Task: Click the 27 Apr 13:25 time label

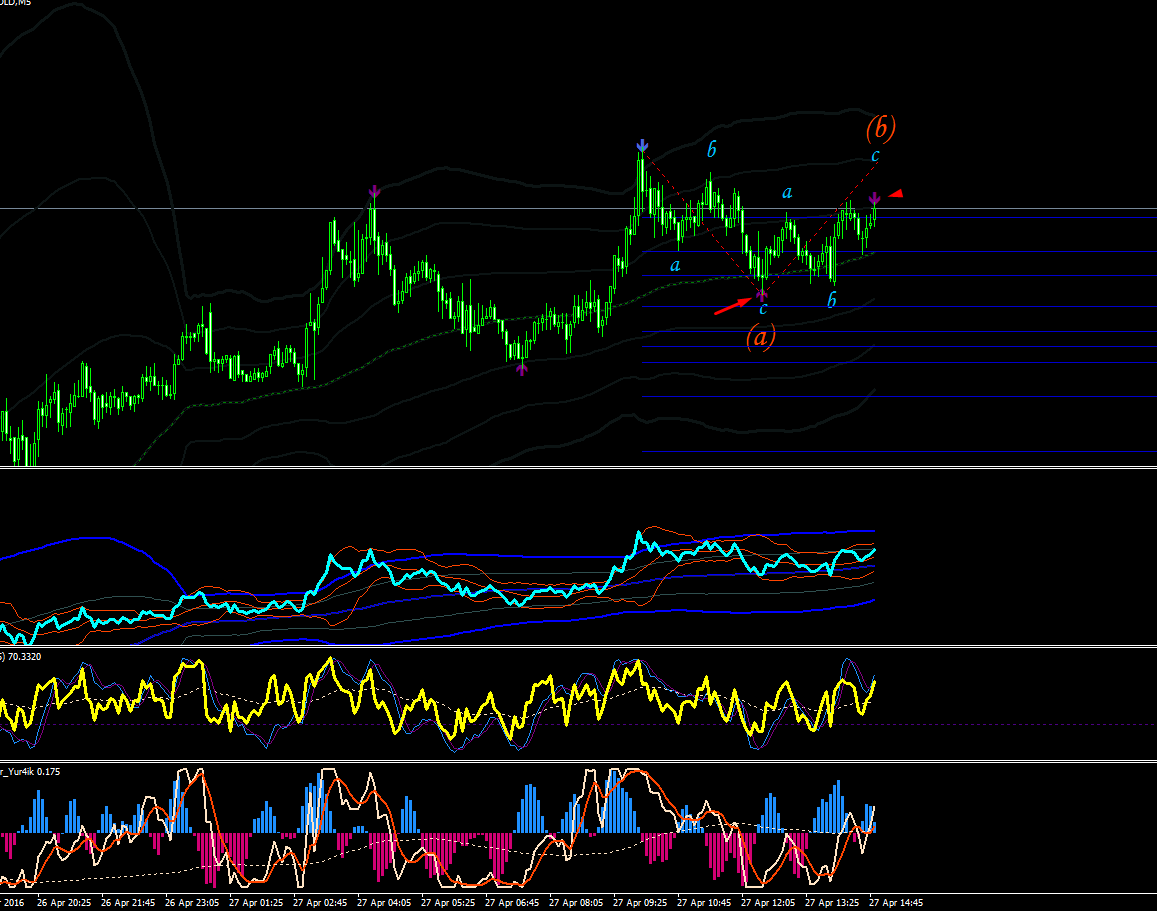Action: point(832,902)
